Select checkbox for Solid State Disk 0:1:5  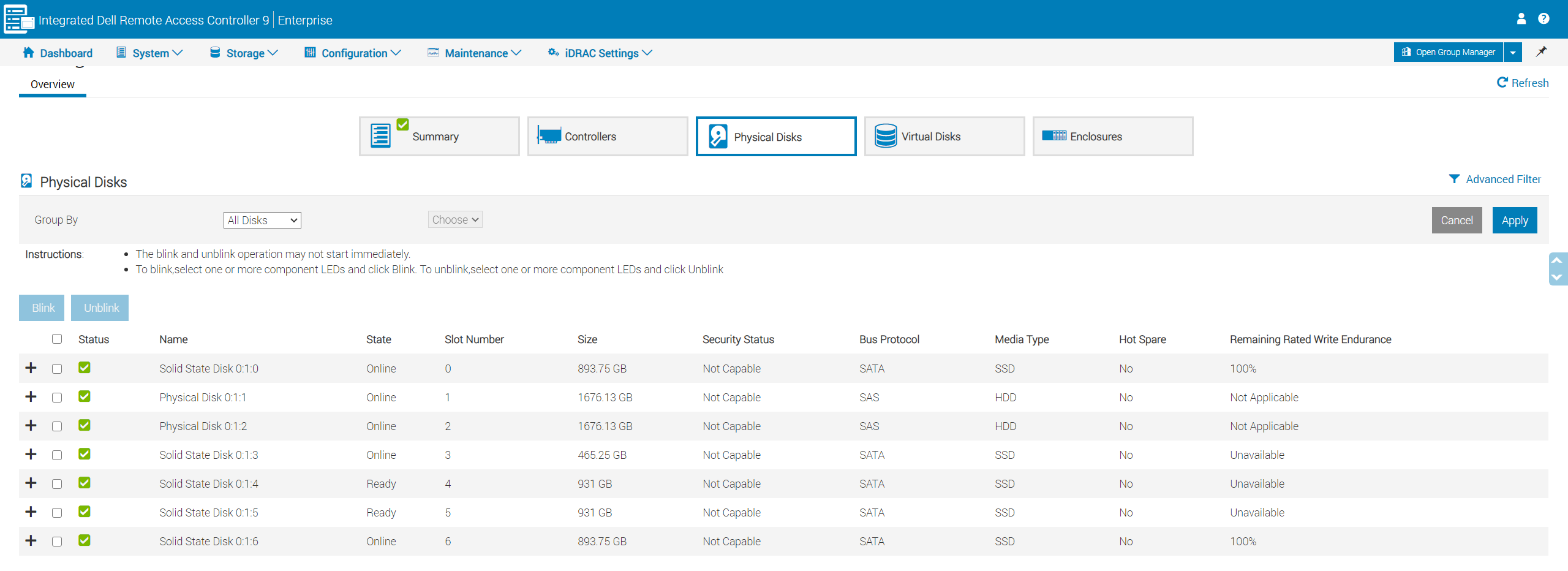click(57, 513)
